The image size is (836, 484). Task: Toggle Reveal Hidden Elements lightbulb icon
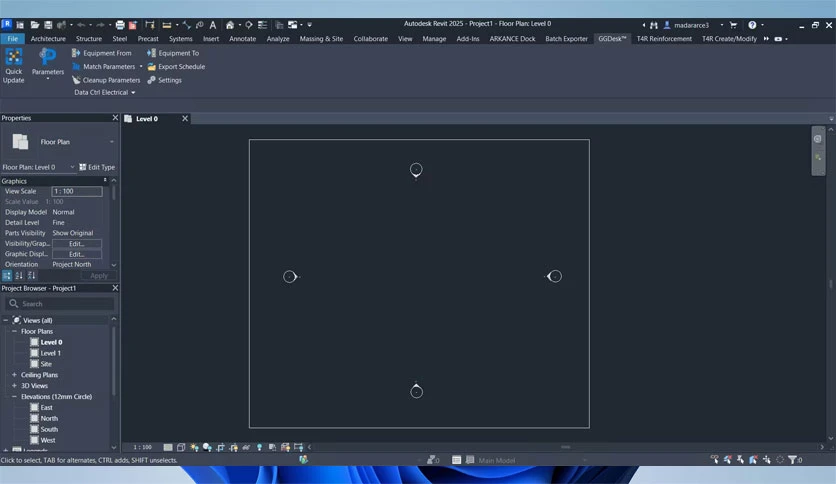(x=260, y=447)
